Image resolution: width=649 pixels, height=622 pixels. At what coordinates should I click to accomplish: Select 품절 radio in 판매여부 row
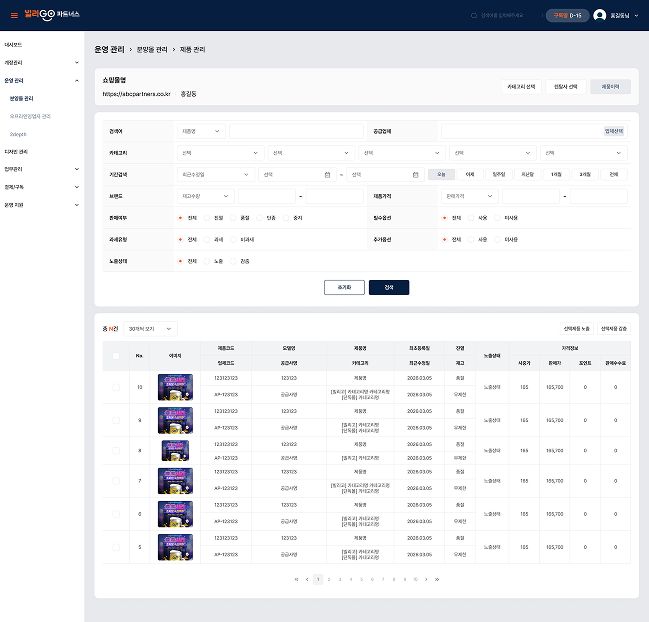[x=233, y=218]
